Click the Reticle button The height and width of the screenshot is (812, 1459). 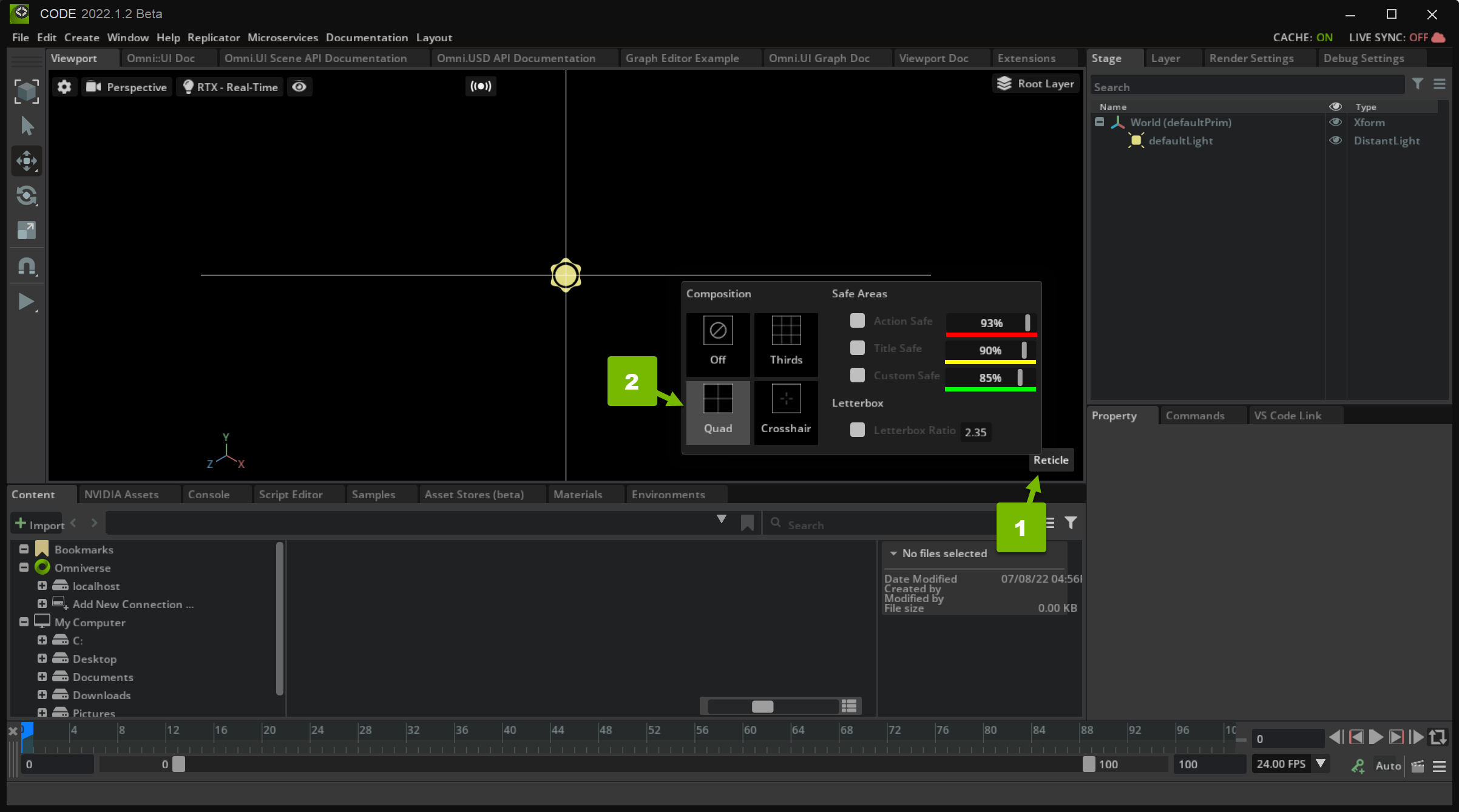[x=1051, y=460]
